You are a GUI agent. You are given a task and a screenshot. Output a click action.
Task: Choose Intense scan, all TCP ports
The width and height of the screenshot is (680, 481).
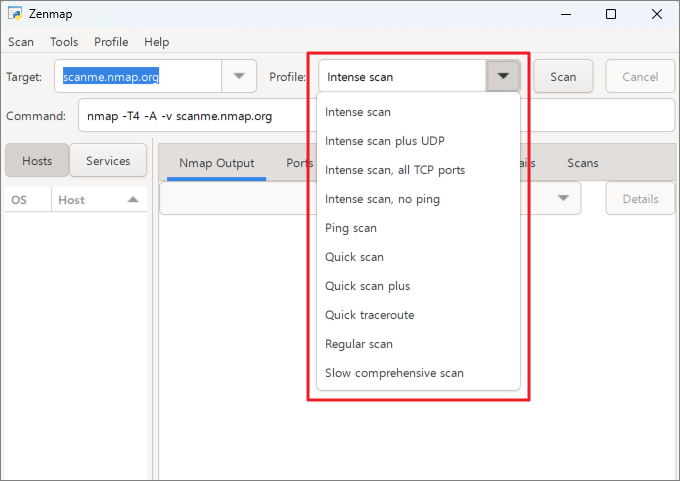[418, 170]
